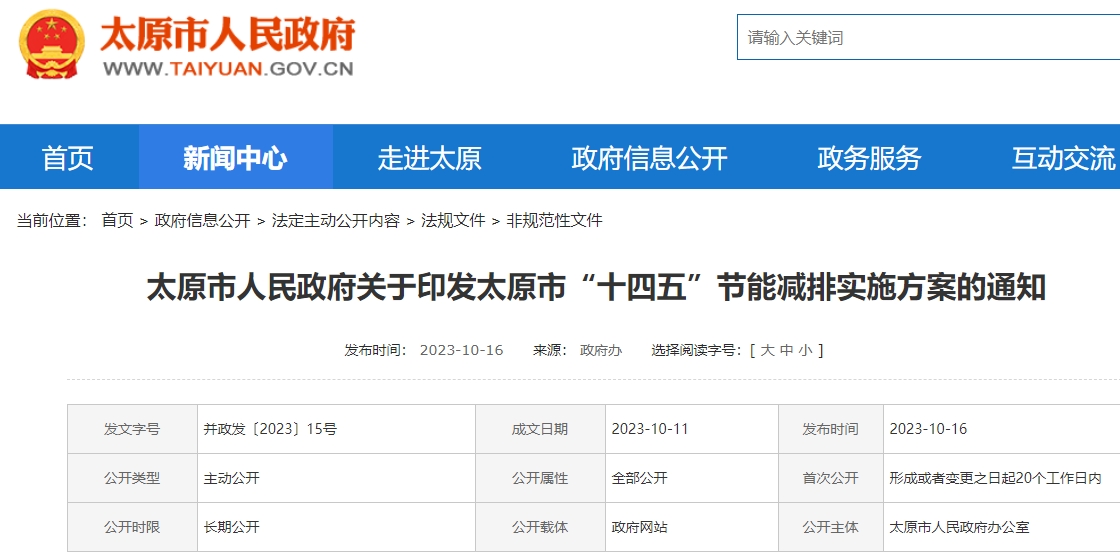Click the 太原市人民政府 site title
This screenshot has height=552, width=1120.
tap(227, 35)
